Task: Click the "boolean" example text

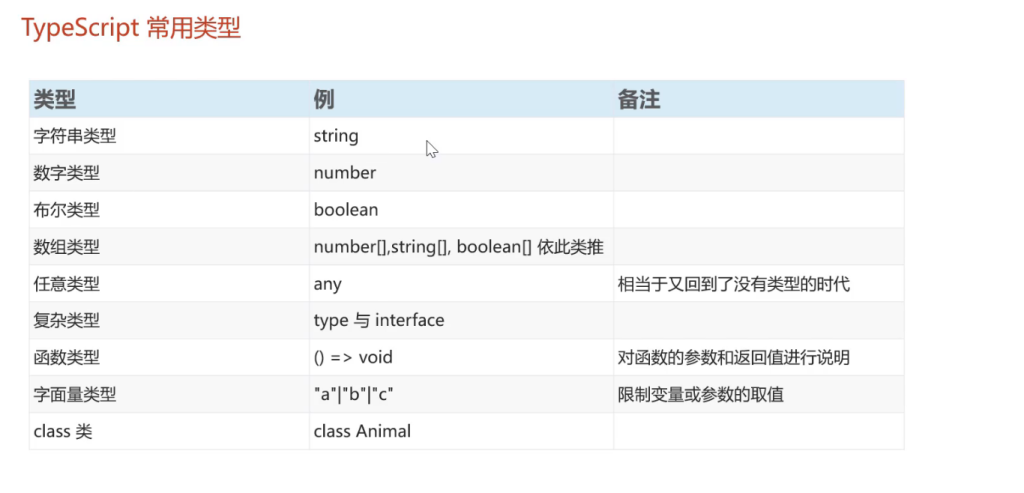Action: pyautogui.click(x=346, y=210)
